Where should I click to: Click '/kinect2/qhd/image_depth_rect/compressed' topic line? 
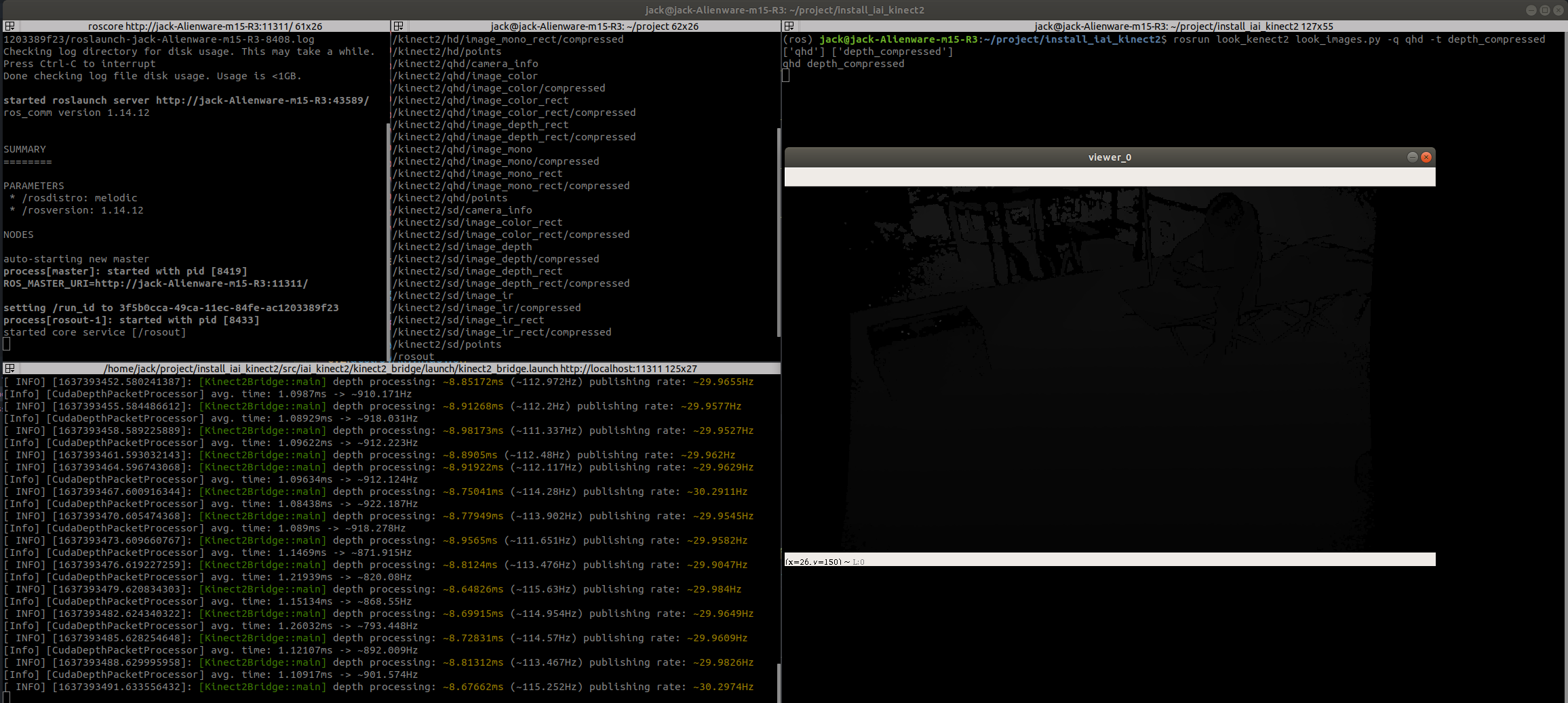514,137
